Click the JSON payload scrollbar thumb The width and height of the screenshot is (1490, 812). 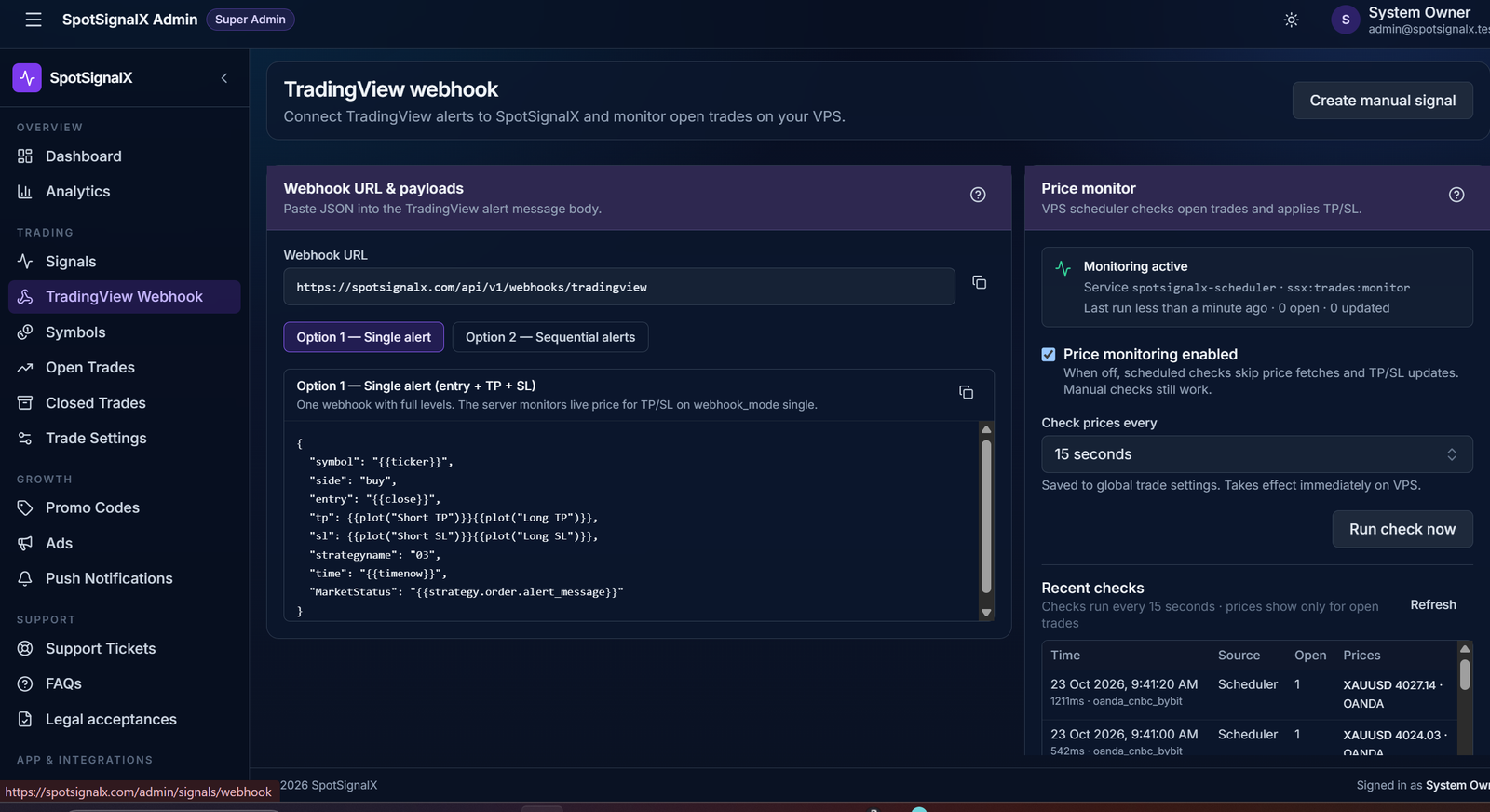coord(985,515)
